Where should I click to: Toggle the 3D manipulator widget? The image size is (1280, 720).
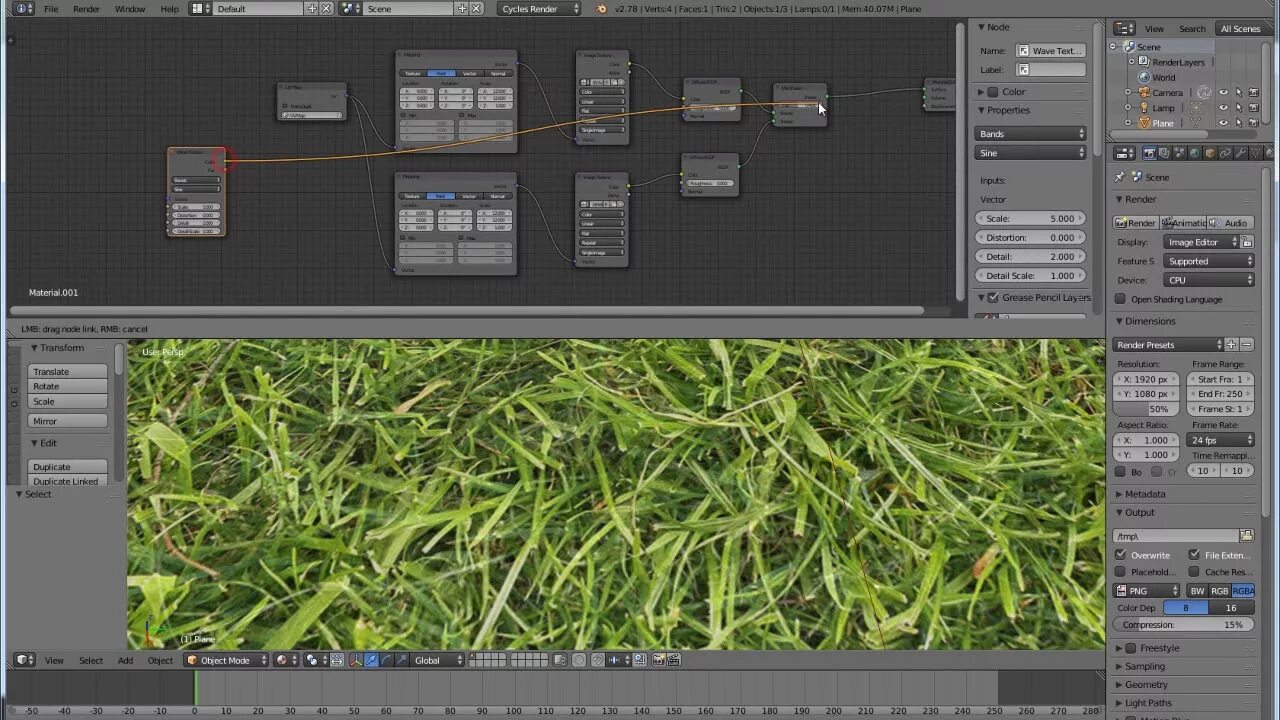click(356, 660)
